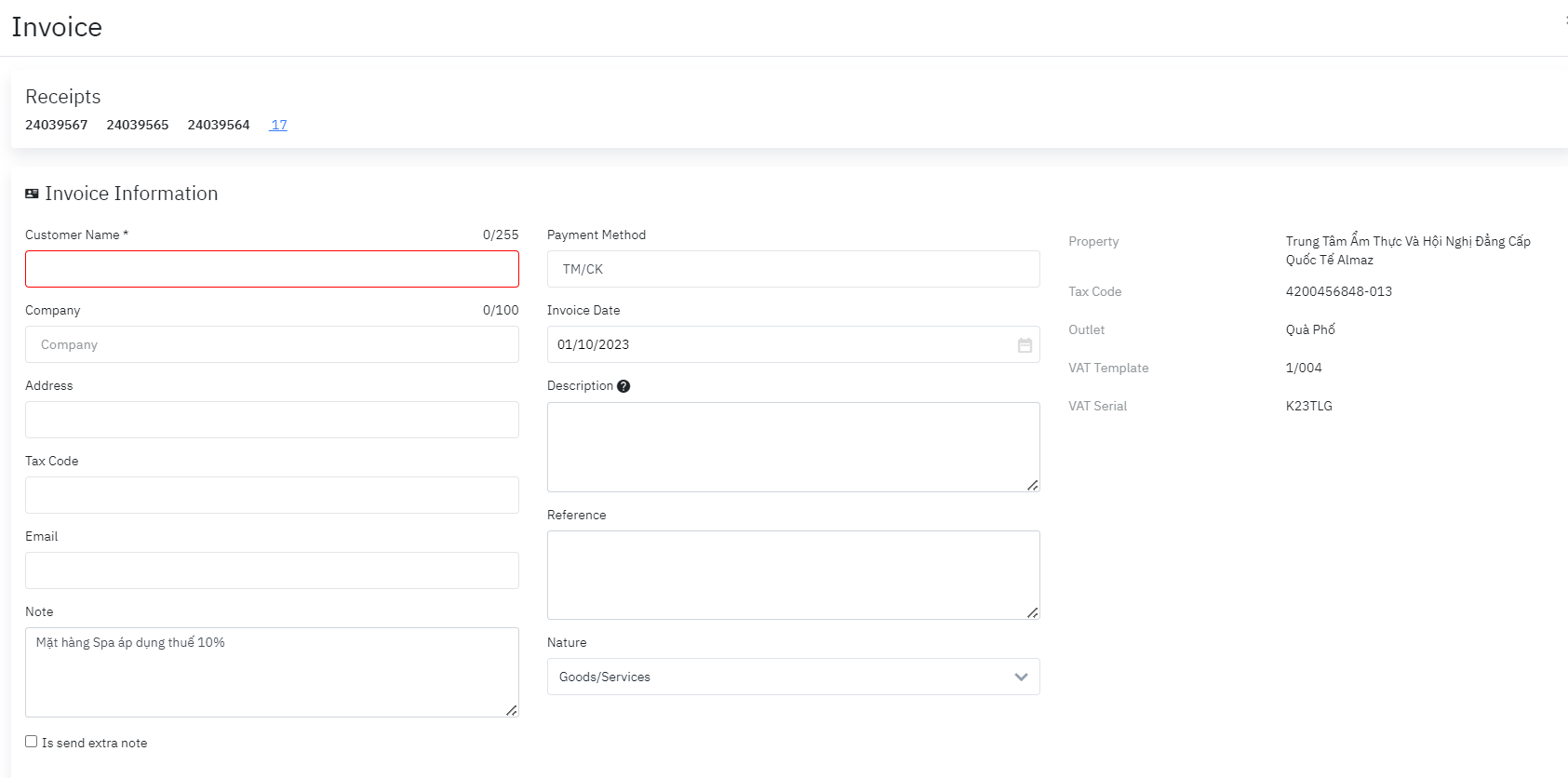Click into the Company text field
Screen dimensions: 1568x778
272,344
